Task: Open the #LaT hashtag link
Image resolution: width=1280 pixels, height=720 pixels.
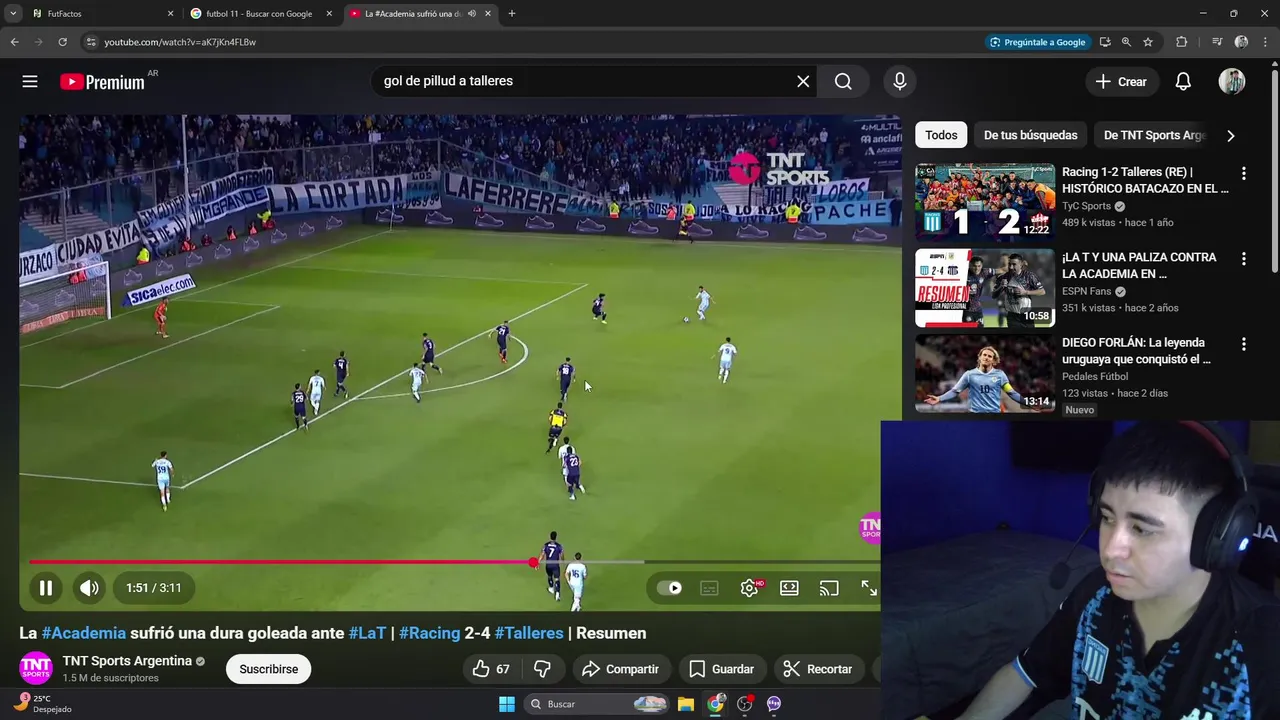Action: click(367, 633)
